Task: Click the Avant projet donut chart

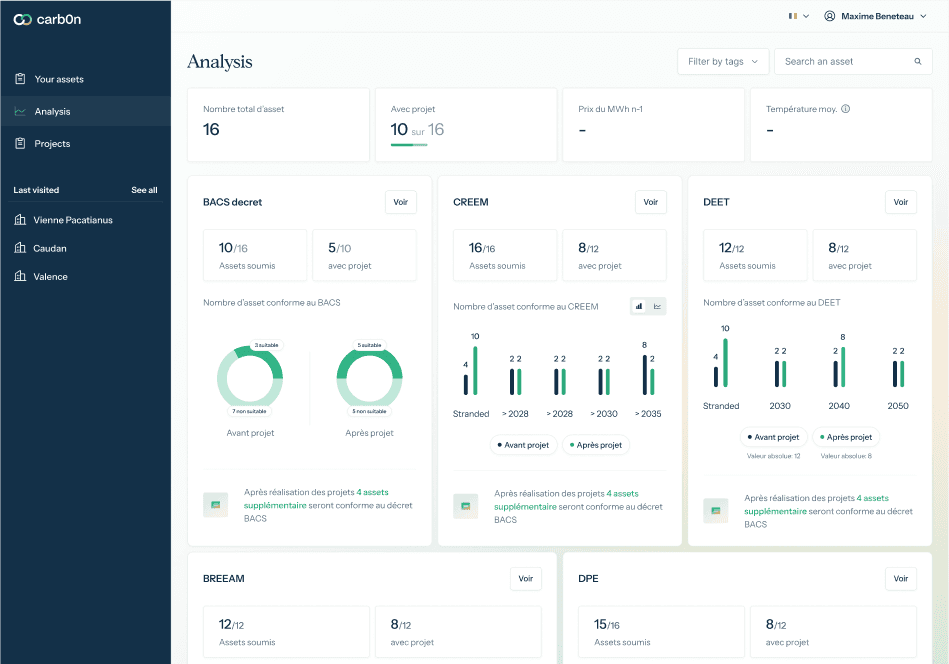Action: pos(250,378)
